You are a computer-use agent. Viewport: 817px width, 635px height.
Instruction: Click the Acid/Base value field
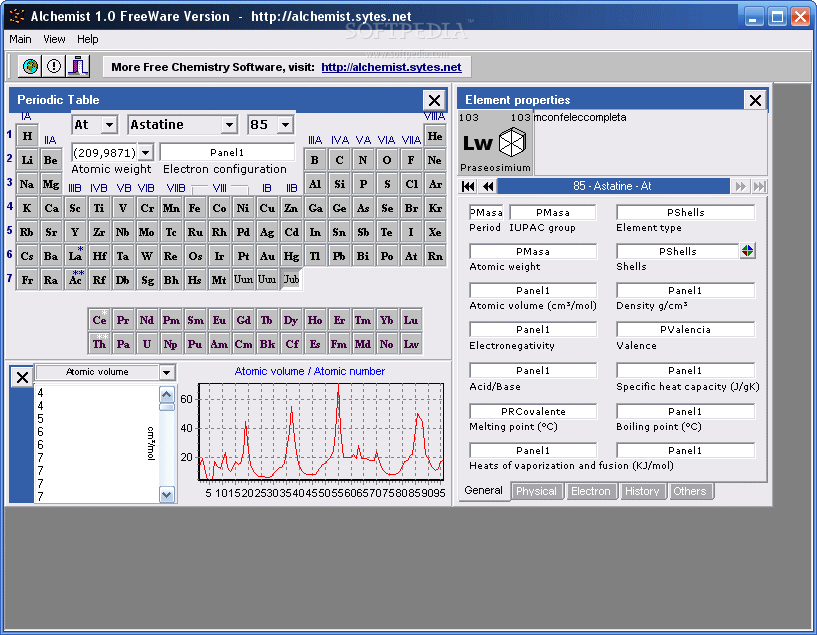533,370
